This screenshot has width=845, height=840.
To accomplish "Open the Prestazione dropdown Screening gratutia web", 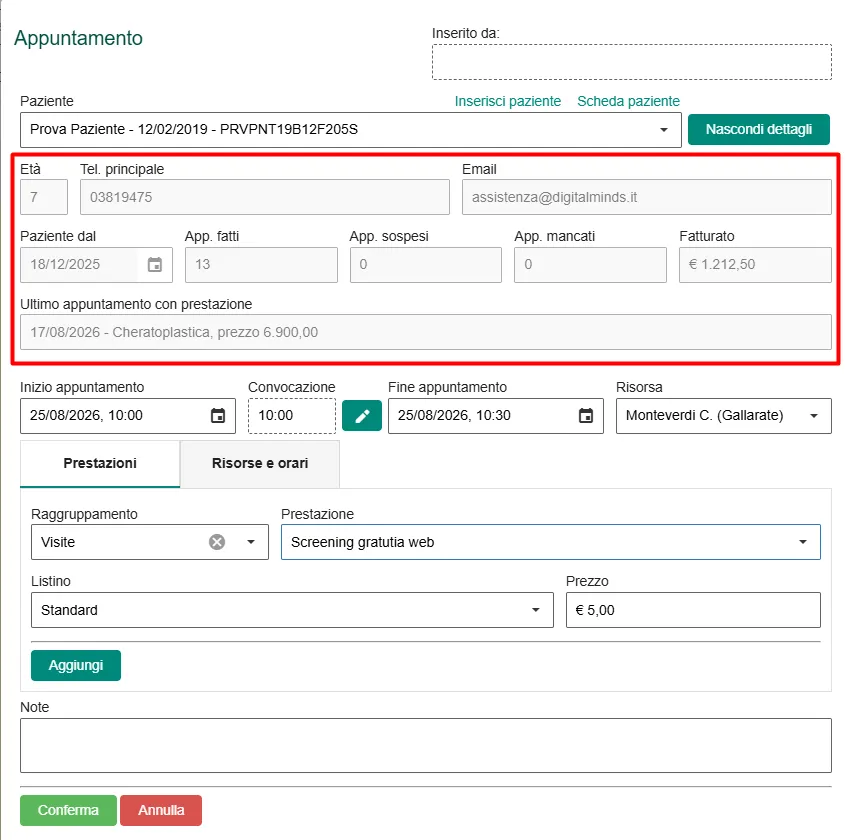I will [550, 542].
